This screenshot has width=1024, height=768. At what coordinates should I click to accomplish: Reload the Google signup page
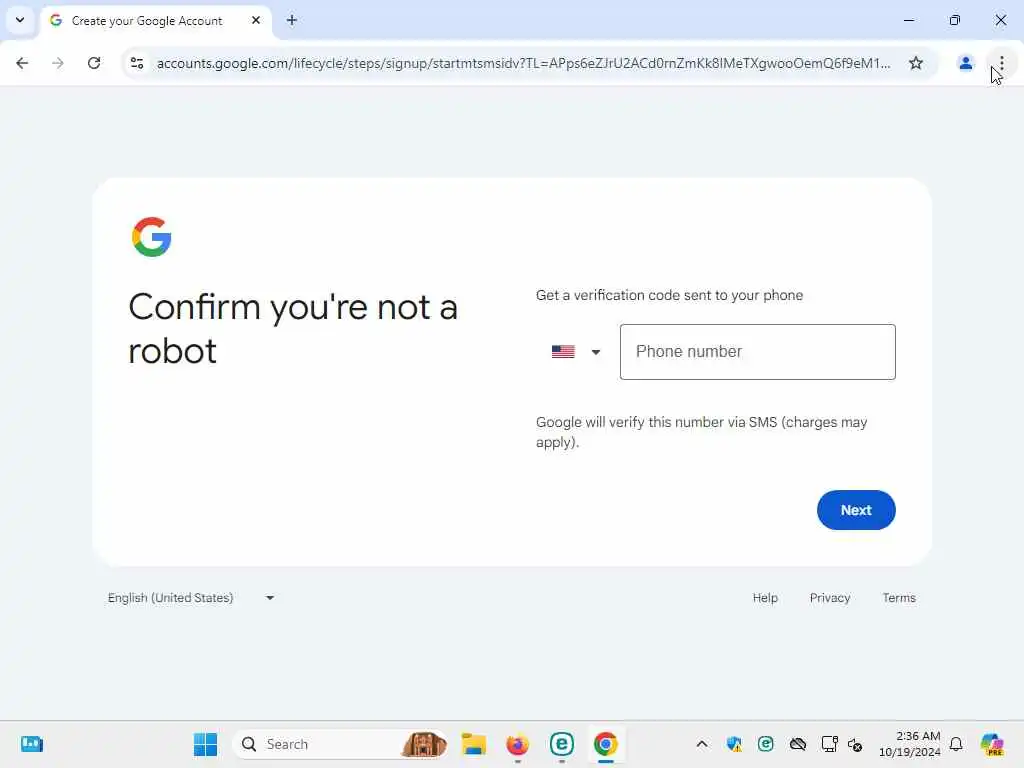coord(94,63)
